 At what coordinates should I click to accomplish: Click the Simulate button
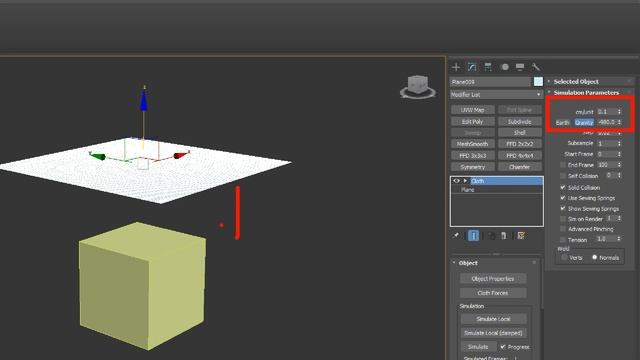pyautogui.click(x=478, y=347)
